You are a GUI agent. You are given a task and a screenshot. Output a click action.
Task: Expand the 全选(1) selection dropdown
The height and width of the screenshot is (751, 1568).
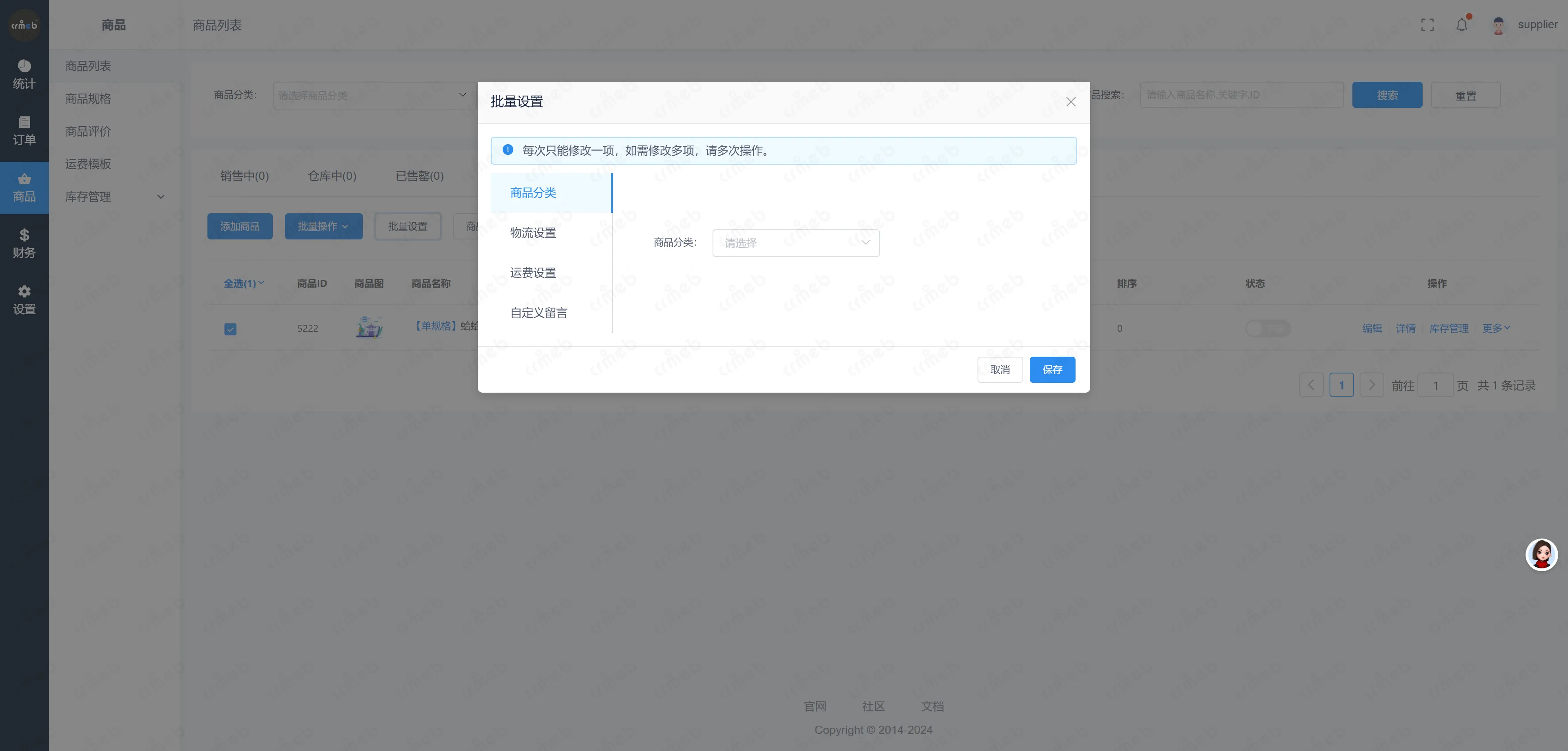point(243,283)
